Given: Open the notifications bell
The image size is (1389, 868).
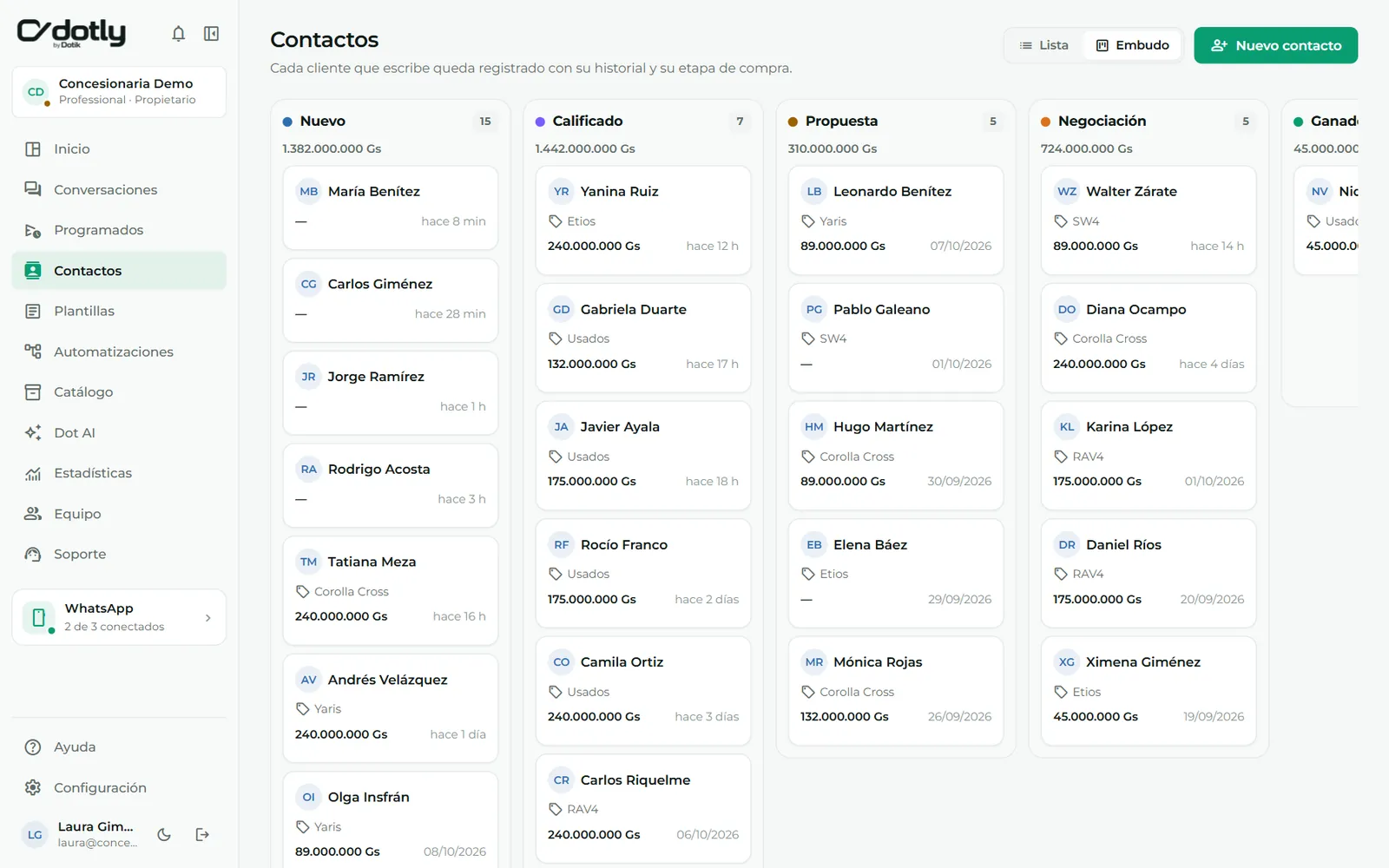Looking at the screenshot, I should click(178, 34).
